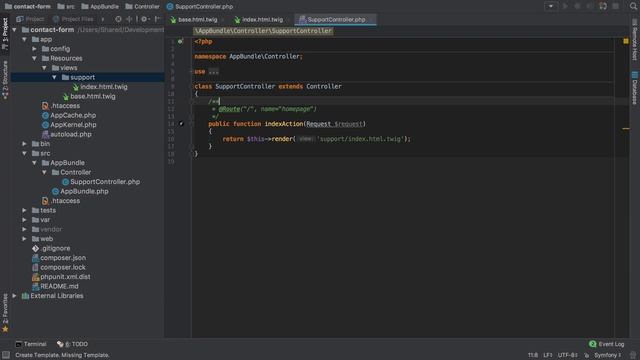640x360 pixels.
Task: Click the Favorites star icon
Action: 5,329
